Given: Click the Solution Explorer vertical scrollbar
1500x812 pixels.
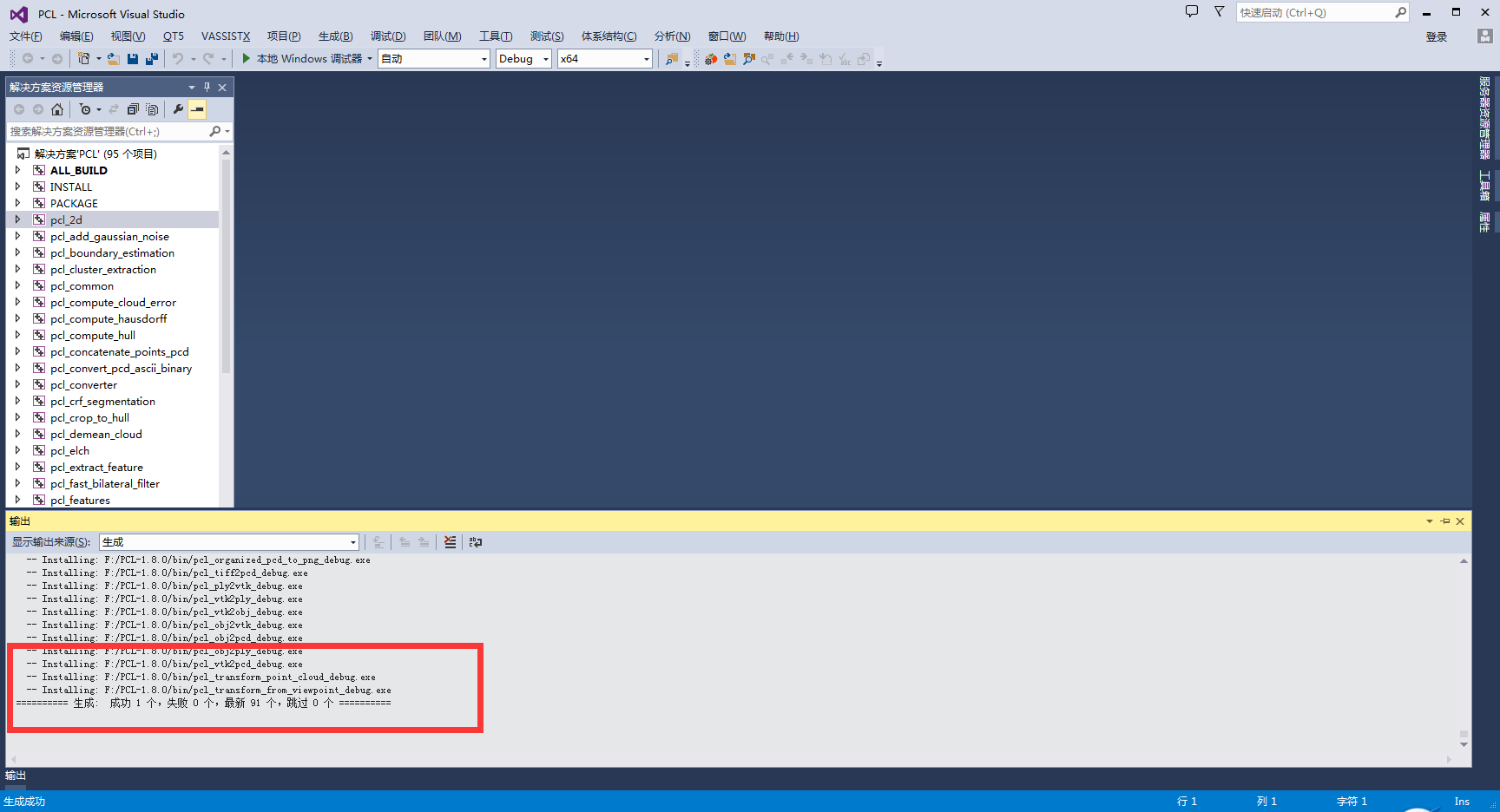Looking at the screenshot, I should pyautogui.click(x=226, y=267).
